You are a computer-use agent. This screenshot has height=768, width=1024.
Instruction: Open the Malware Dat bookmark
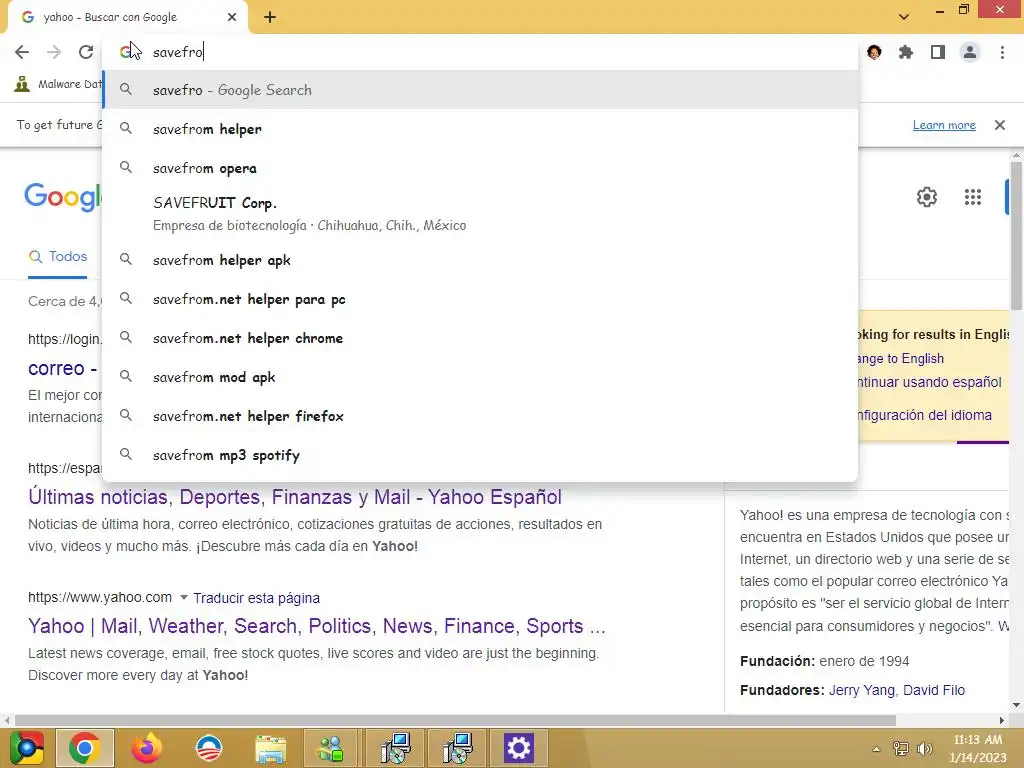pos(59,84)
